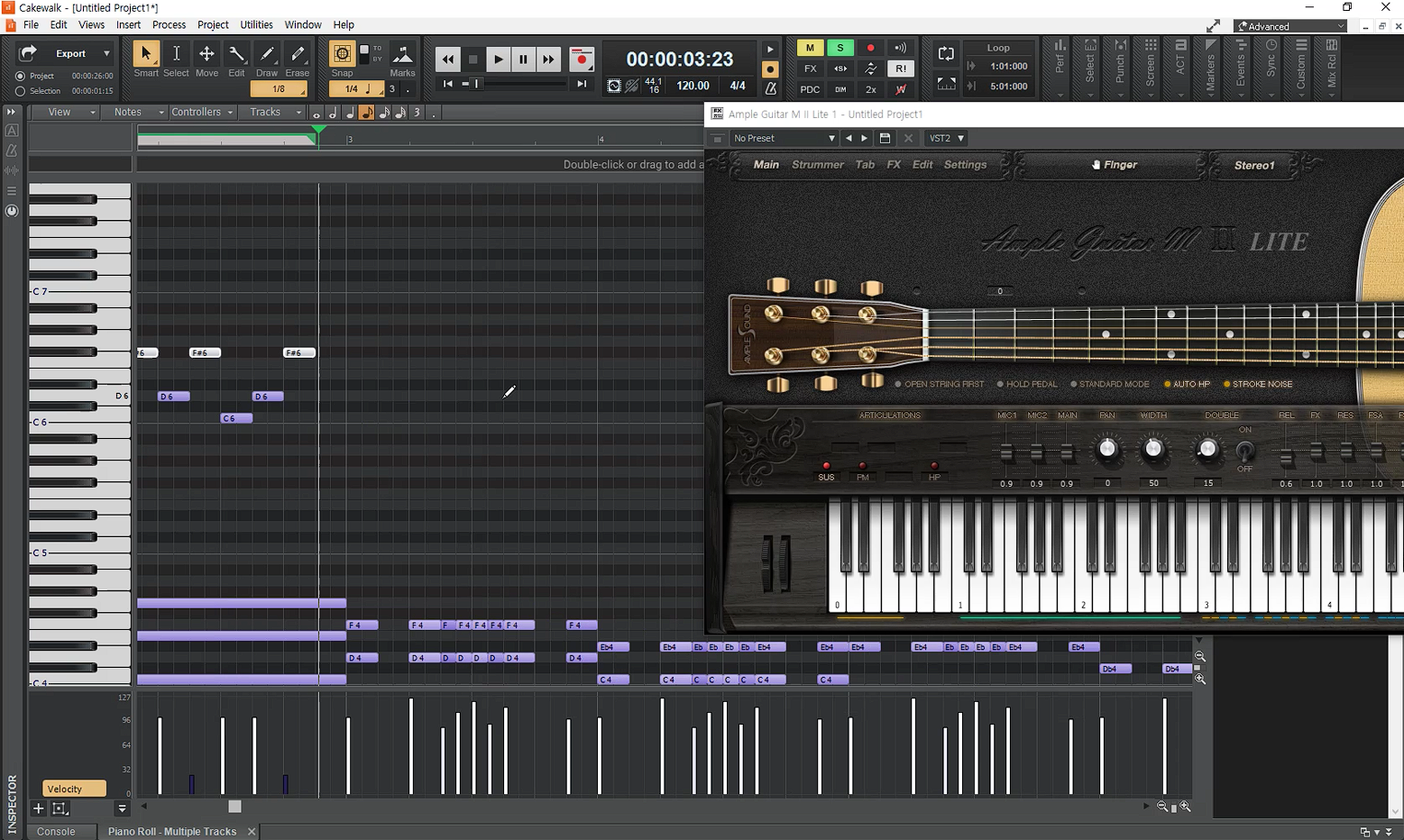Select half note duration icon

point(333,114)
